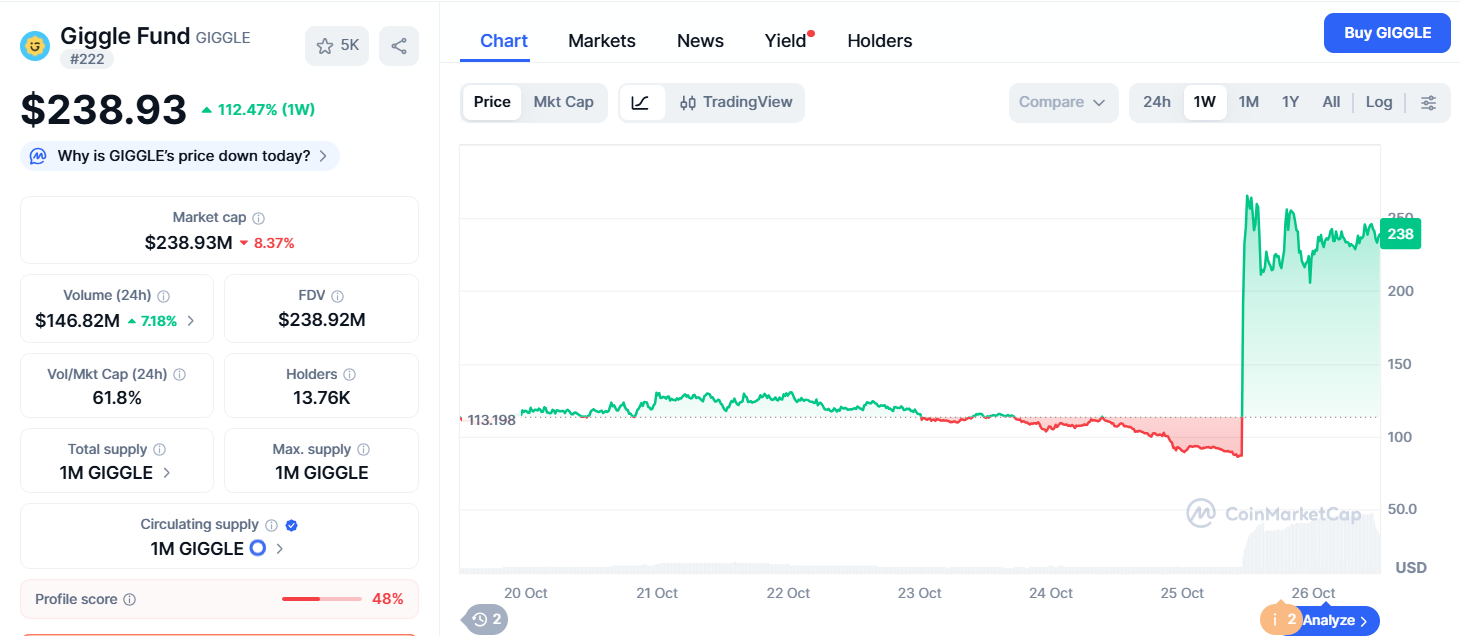Select the Price view toggle
The image size is (1461, 636).
coord(492,102)
